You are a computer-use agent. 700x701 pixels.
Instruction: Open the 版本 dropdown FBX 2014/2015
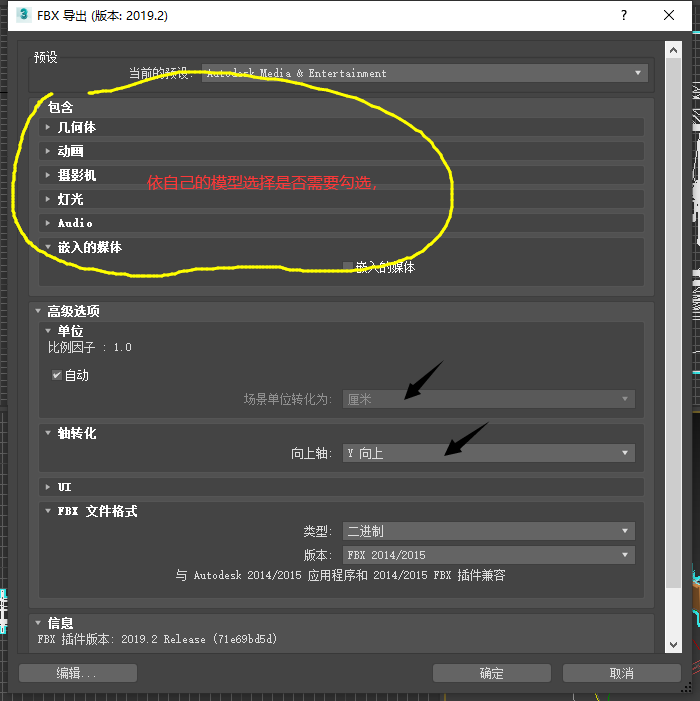tap(489, 555)
